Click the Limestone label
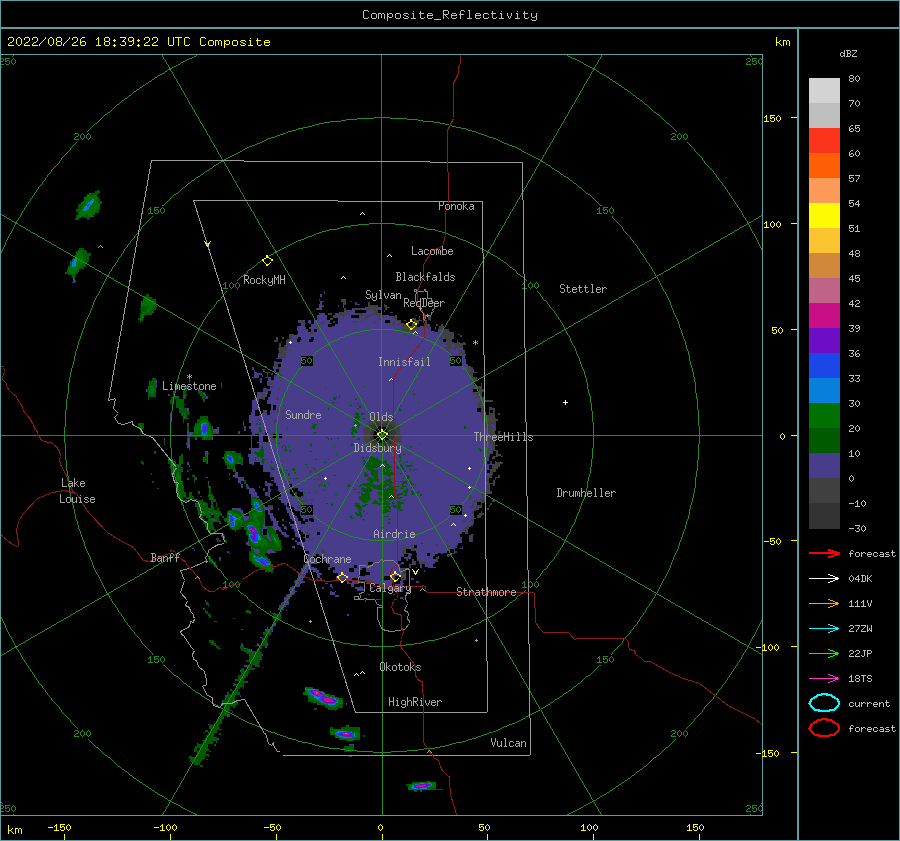 pyautogui.click(x=189, y=386)
